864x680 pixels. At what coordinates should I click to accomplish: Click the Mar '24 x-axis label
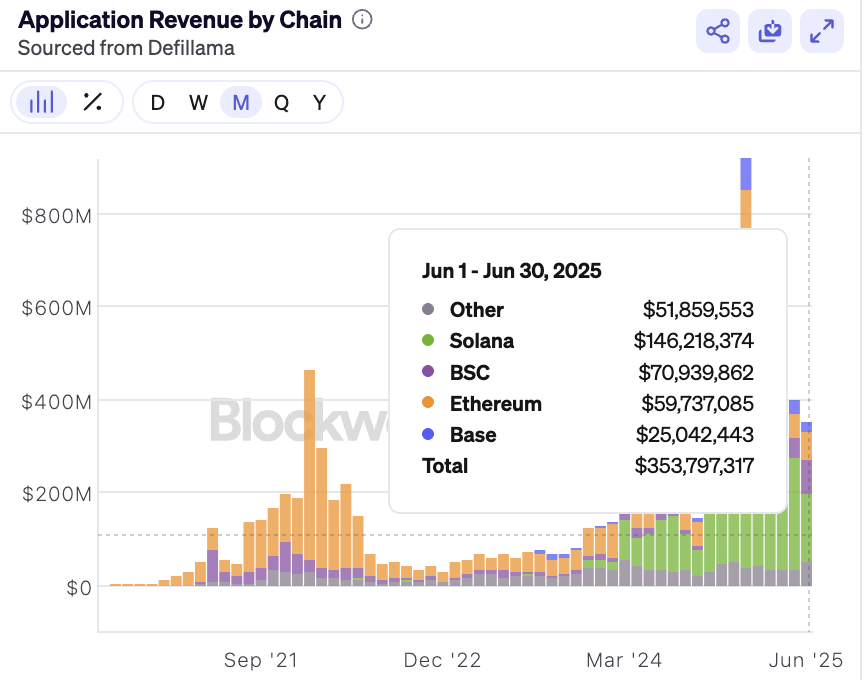click(624, 660)
